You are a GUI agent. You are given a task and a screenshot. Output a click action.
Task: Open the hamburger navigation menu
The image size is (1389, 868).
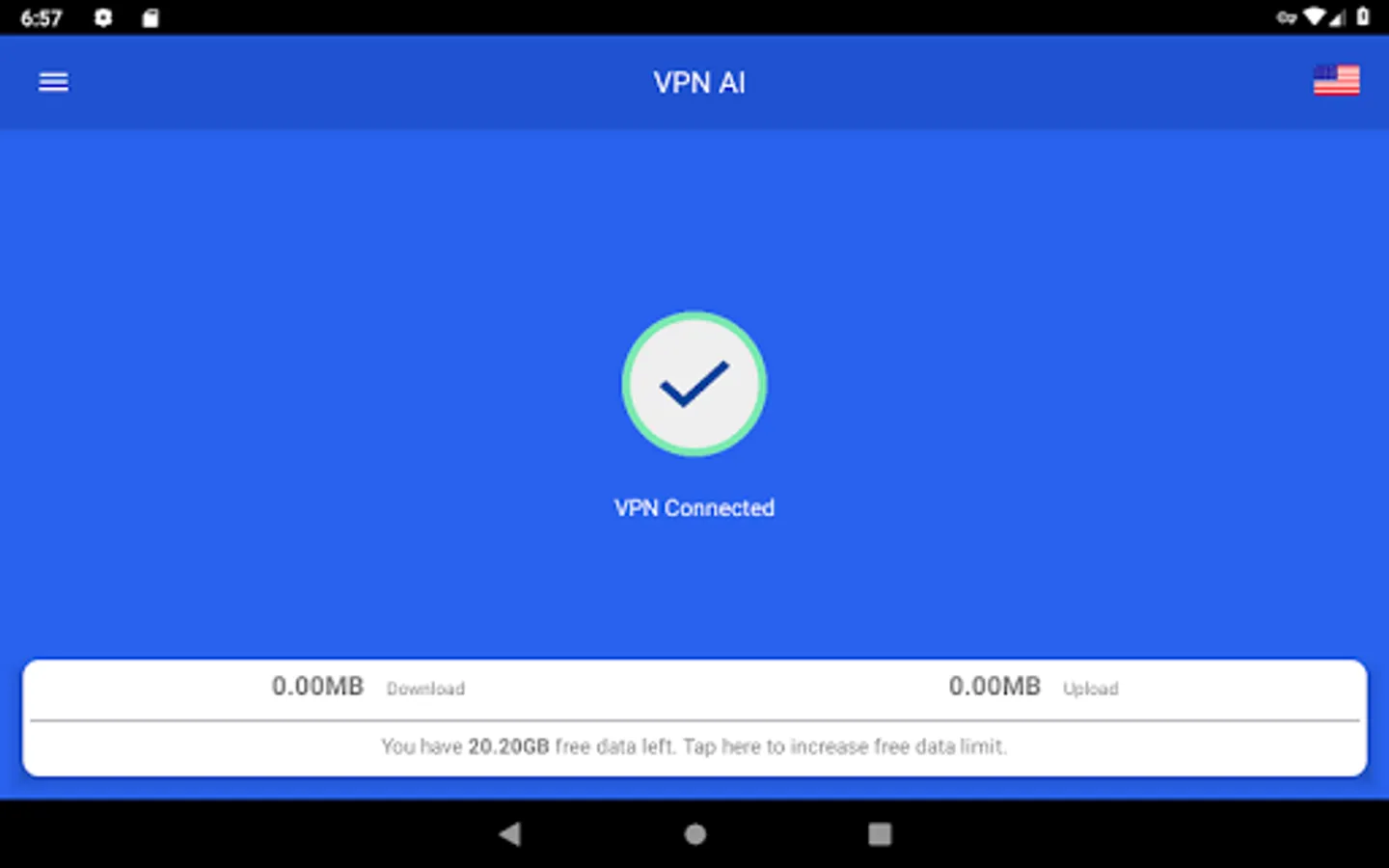[x=53, y=82]
